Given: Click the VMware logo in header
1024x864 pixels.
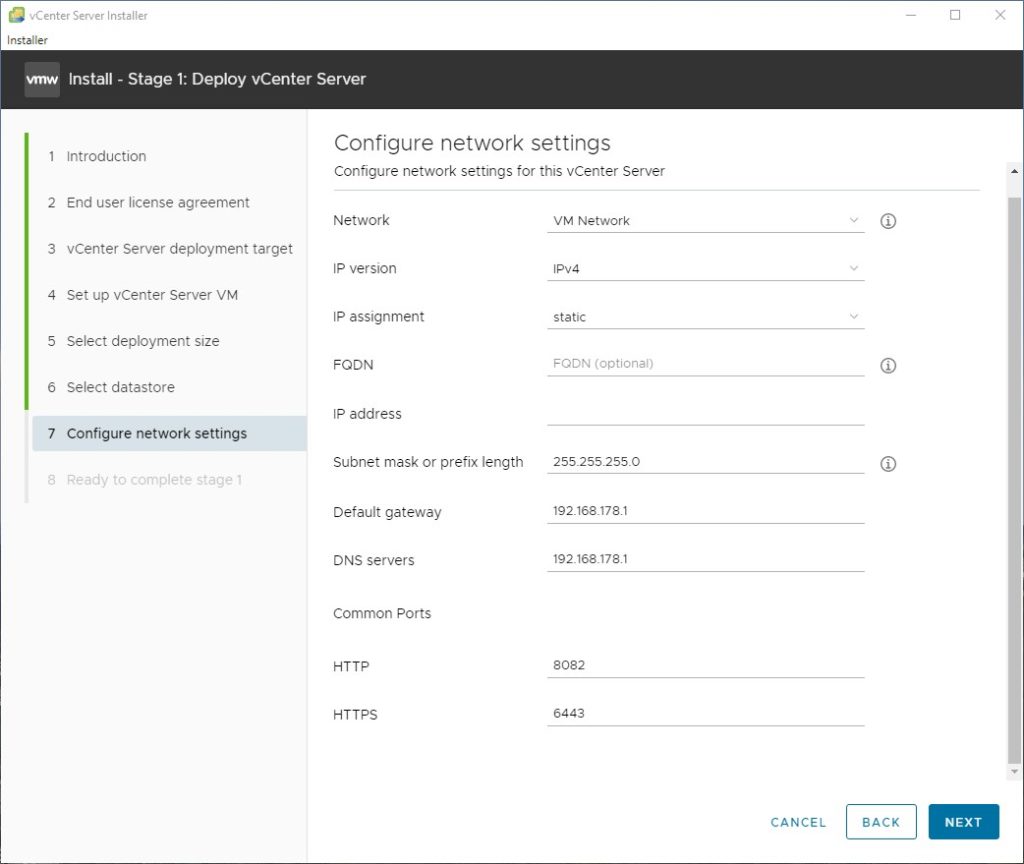Looking at the screenshot, I should (42, 80).
